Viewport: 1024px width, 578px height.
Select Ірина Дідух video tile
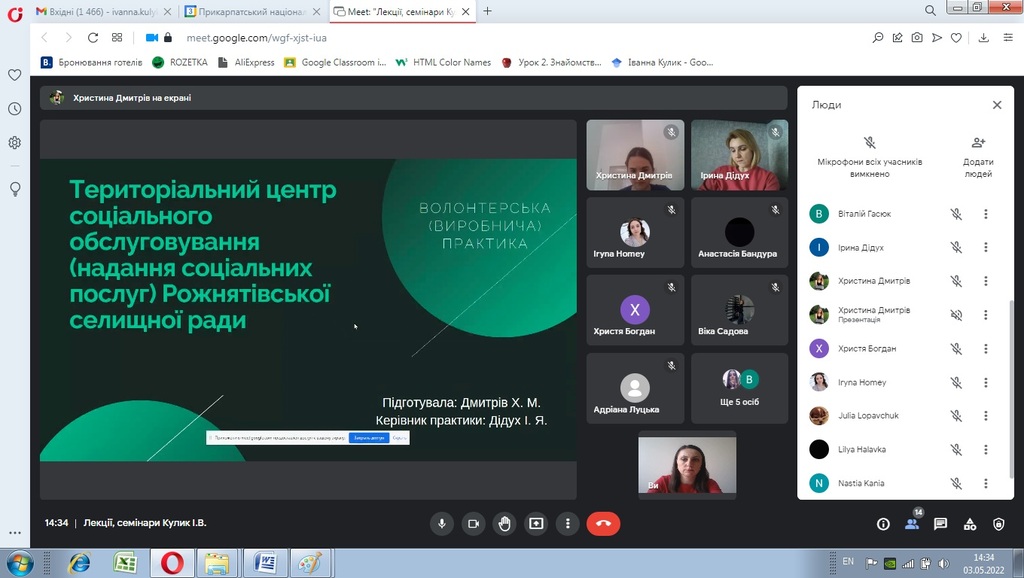[739, 155]
